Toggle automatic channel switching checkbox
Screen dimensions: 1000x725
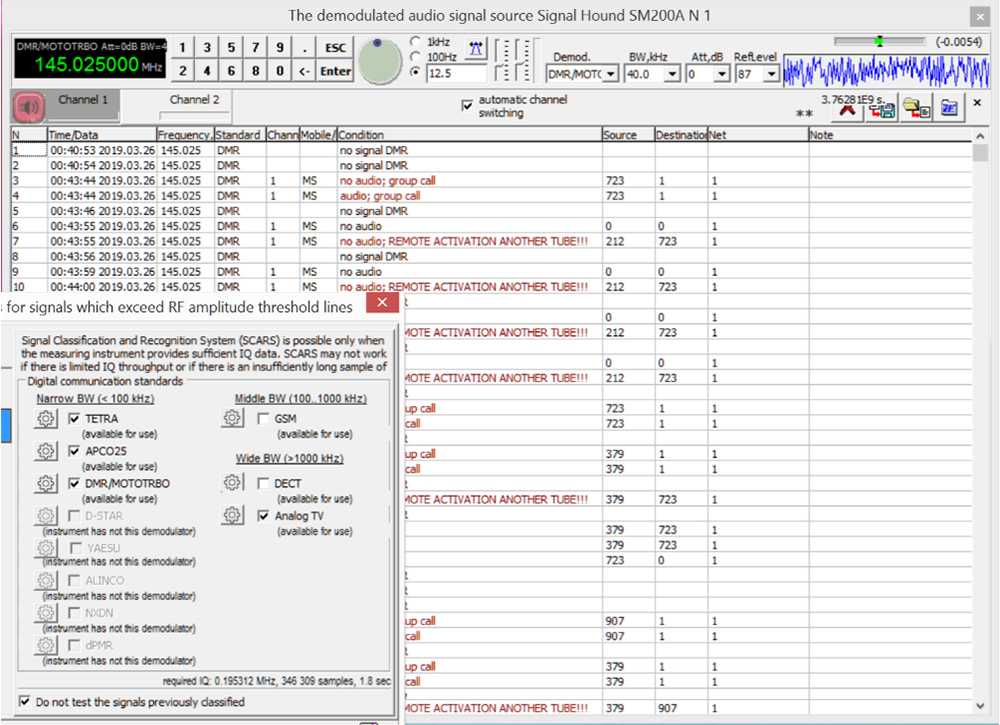click(x=467, y=105)
